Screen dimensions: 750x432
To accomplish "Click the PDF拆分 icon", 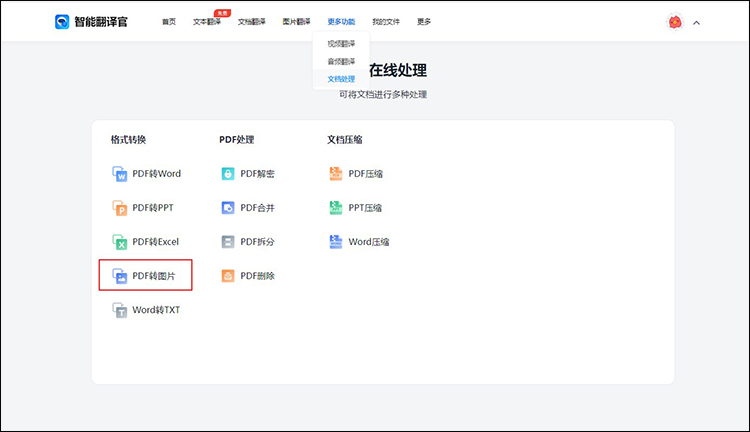I will coord(228,242).
